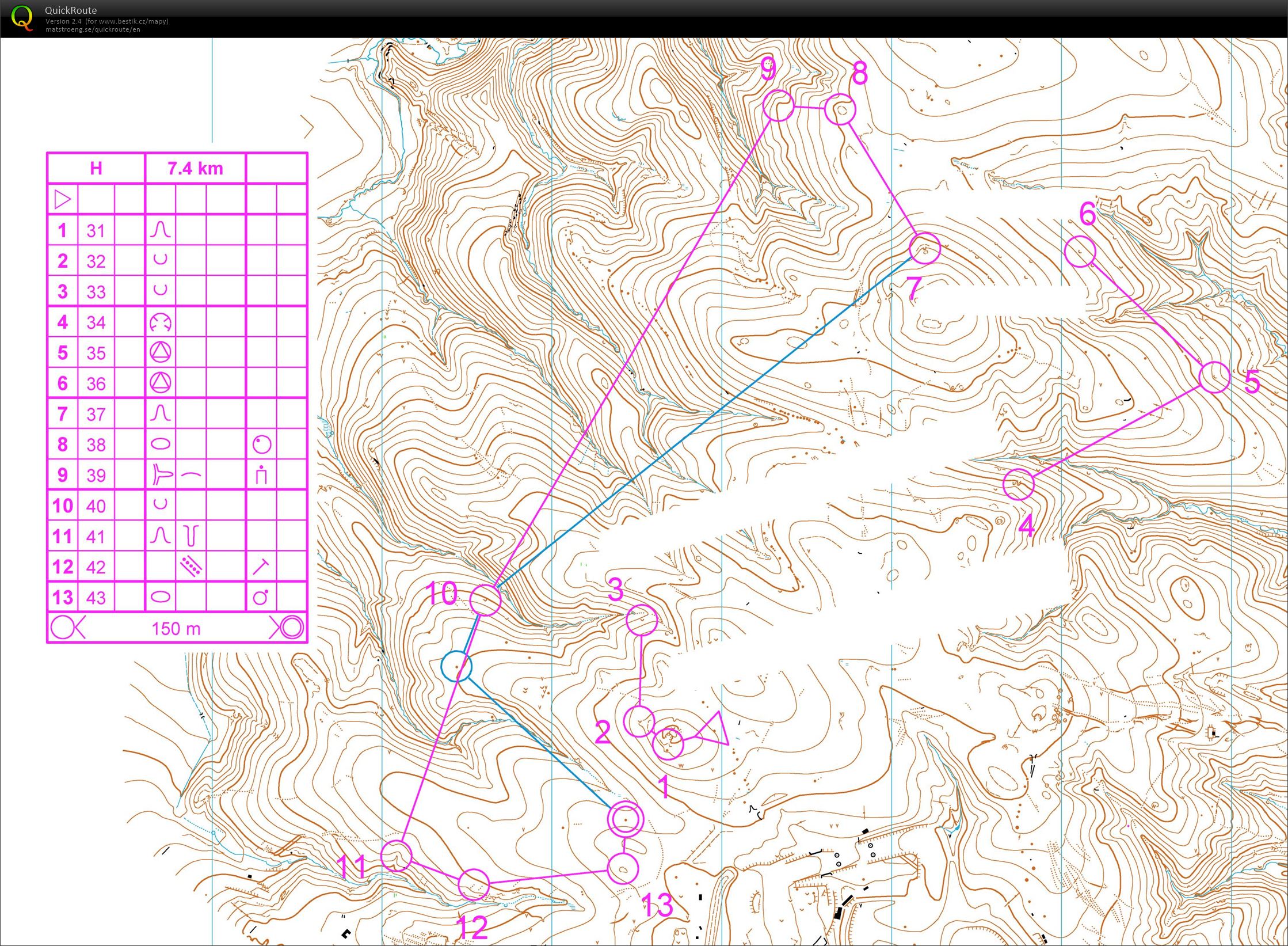The height and width of the screenshot is (946, 1288).
Task: Click control circle 12 on the map
Action: (x=474, y=884)
